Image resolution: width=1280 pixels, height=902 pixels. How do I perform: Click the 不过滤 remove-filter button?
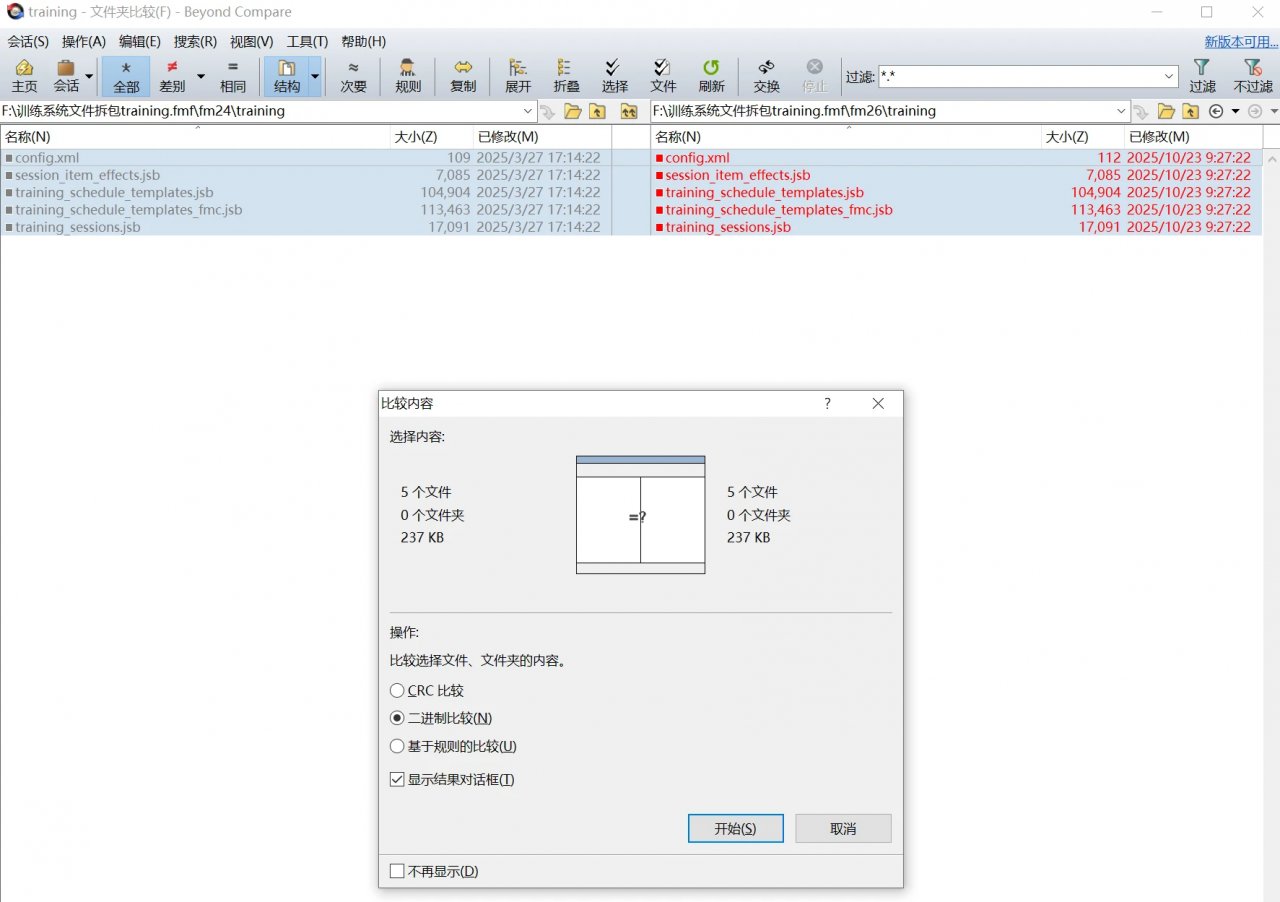pos(1252,76)
